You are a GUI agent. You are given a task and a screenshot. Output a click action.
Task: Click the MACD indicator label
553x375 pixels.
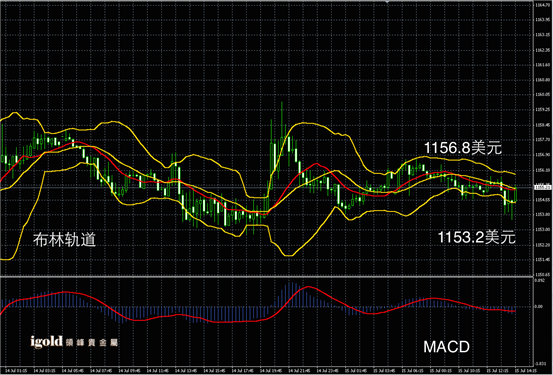(x=446, y=347)
